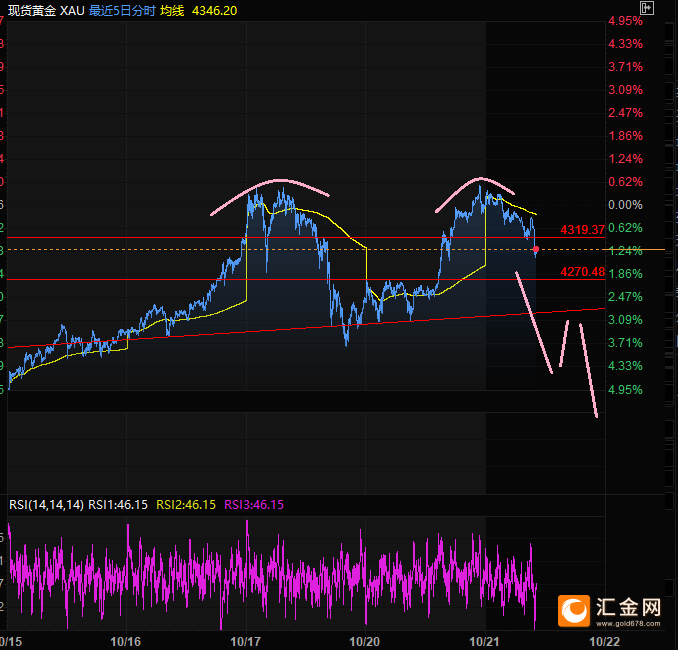Click the 最近5日分时 period label
This screenshot has height=650, width=678.
(x=122, y=10)
